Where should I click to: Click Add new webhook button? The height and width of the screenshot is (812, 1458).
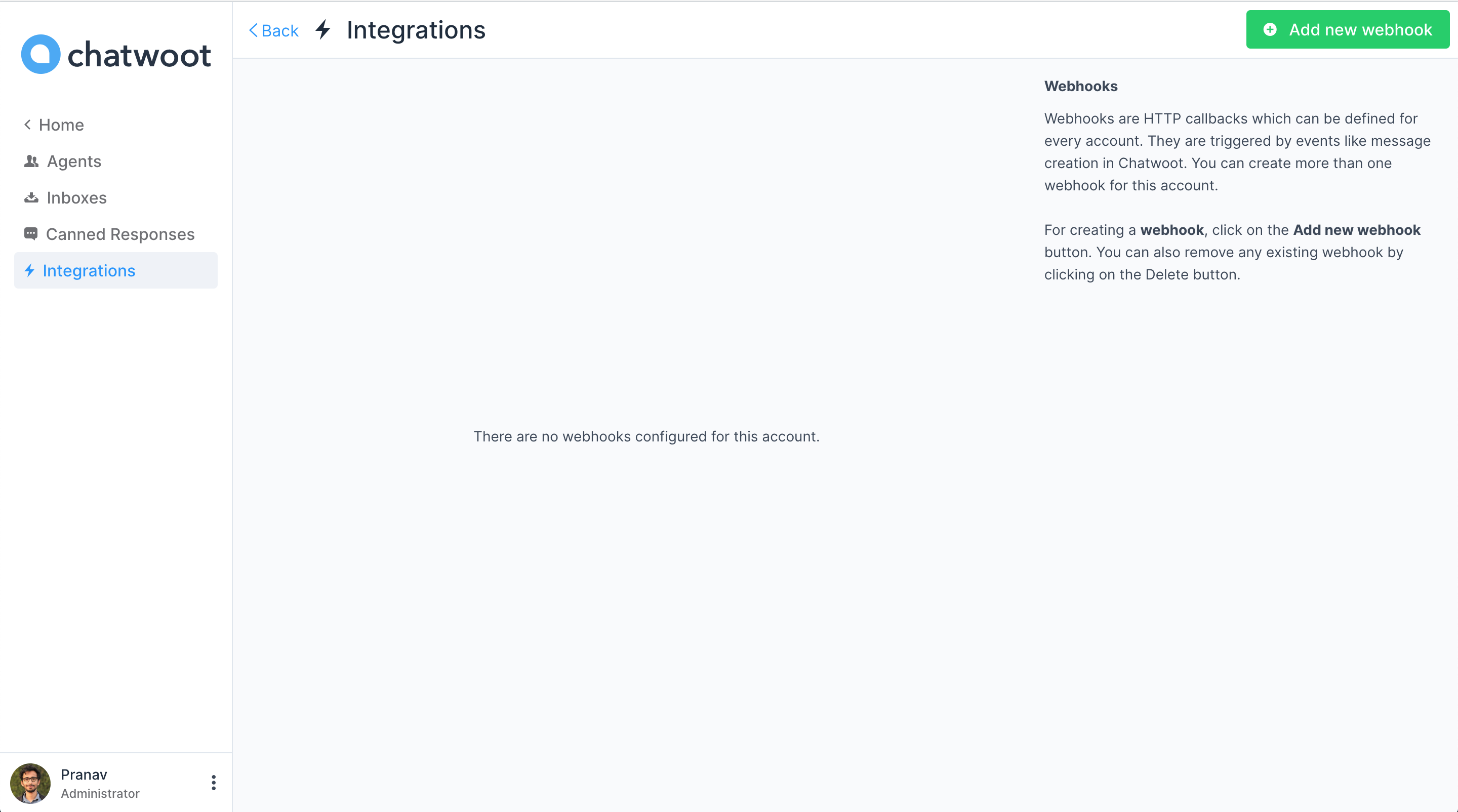click(x=1348, y=29)
